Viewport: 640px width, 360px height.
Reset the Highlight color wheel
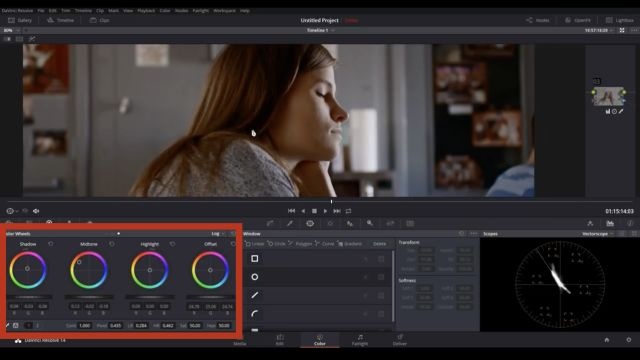click(172, 244)
